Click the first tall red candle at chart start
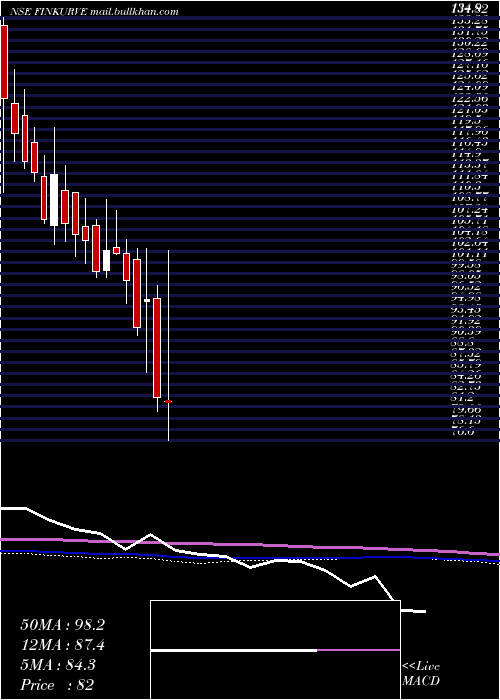The width and height of the screenshot is (500, 700). pos(4,62)
